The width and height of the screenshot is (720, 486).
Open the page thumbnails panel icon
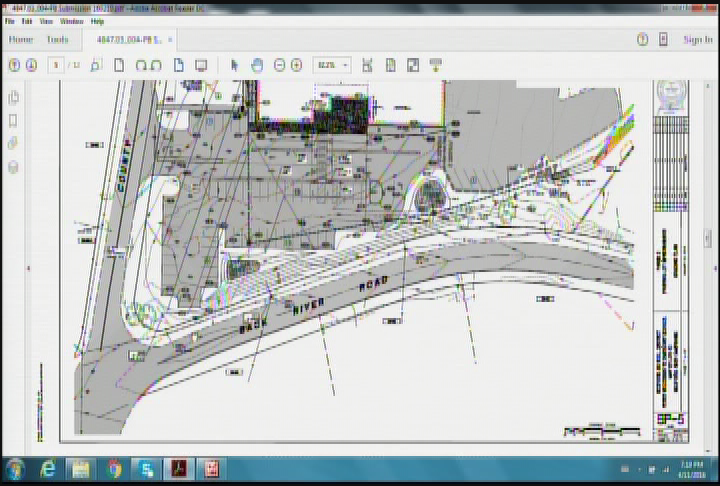coord(13,97)
